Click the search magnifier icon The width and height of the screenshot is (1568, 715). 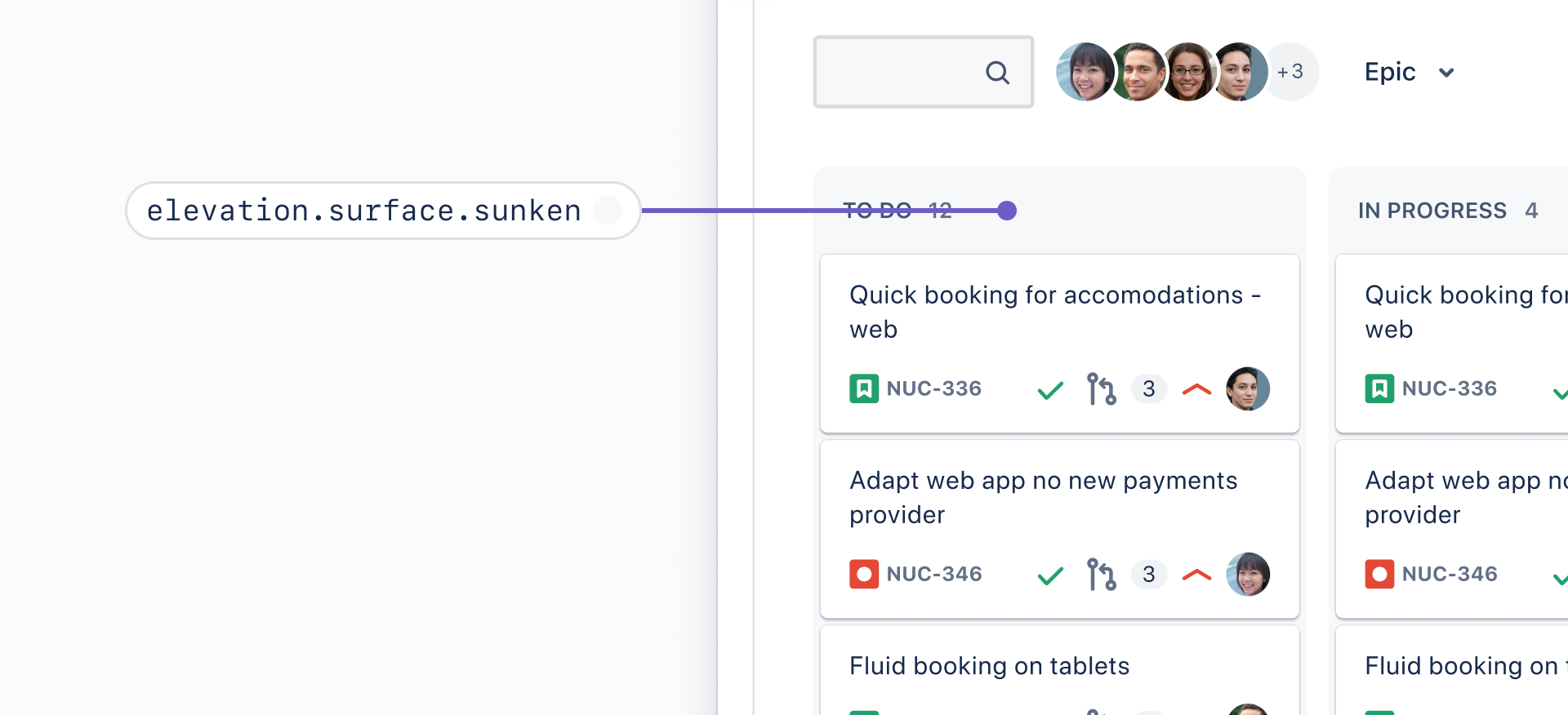click(997, 73)
